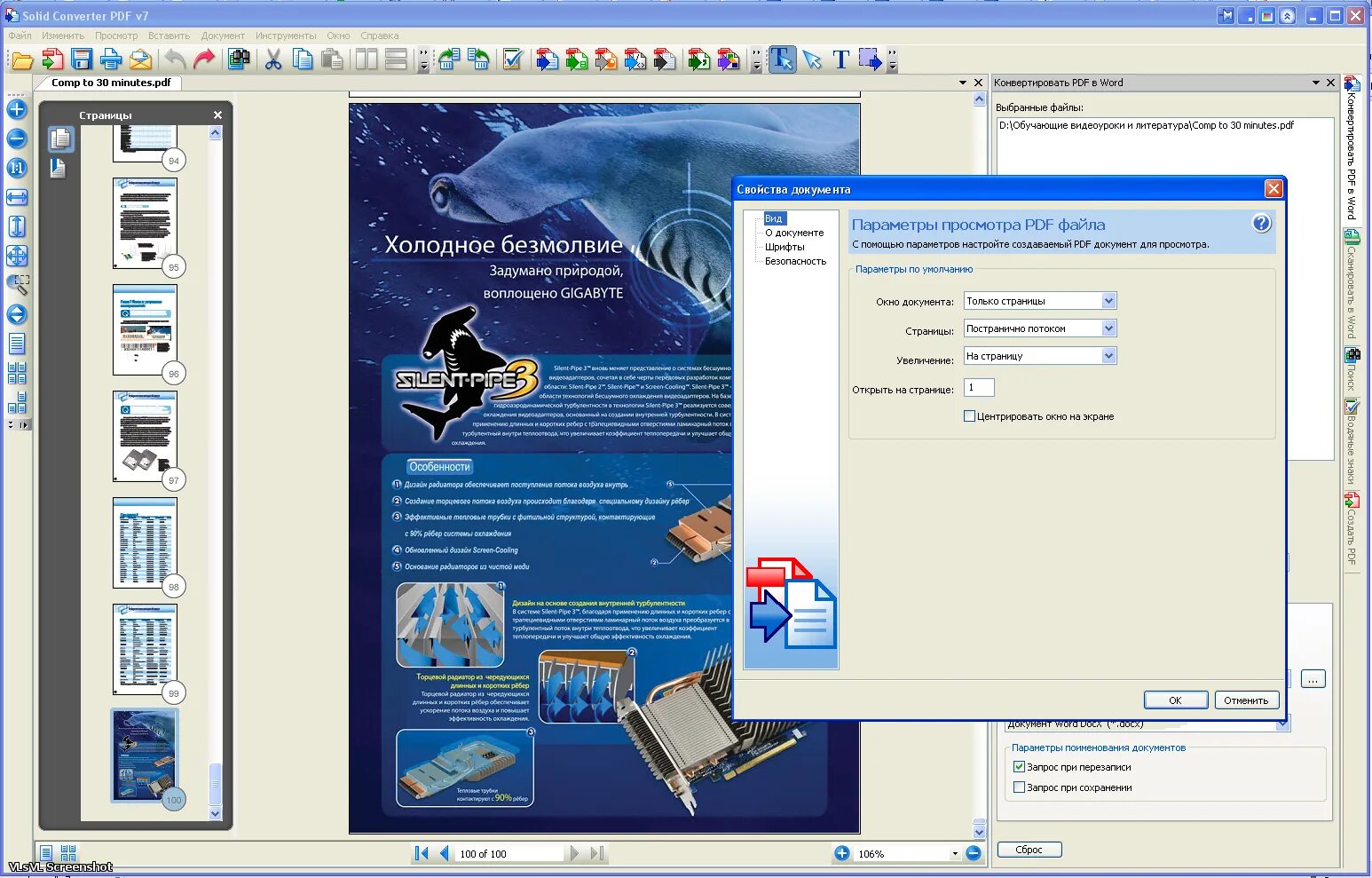Open 'Сканировать в Word' vertical side tab

tap(1352, 284)
